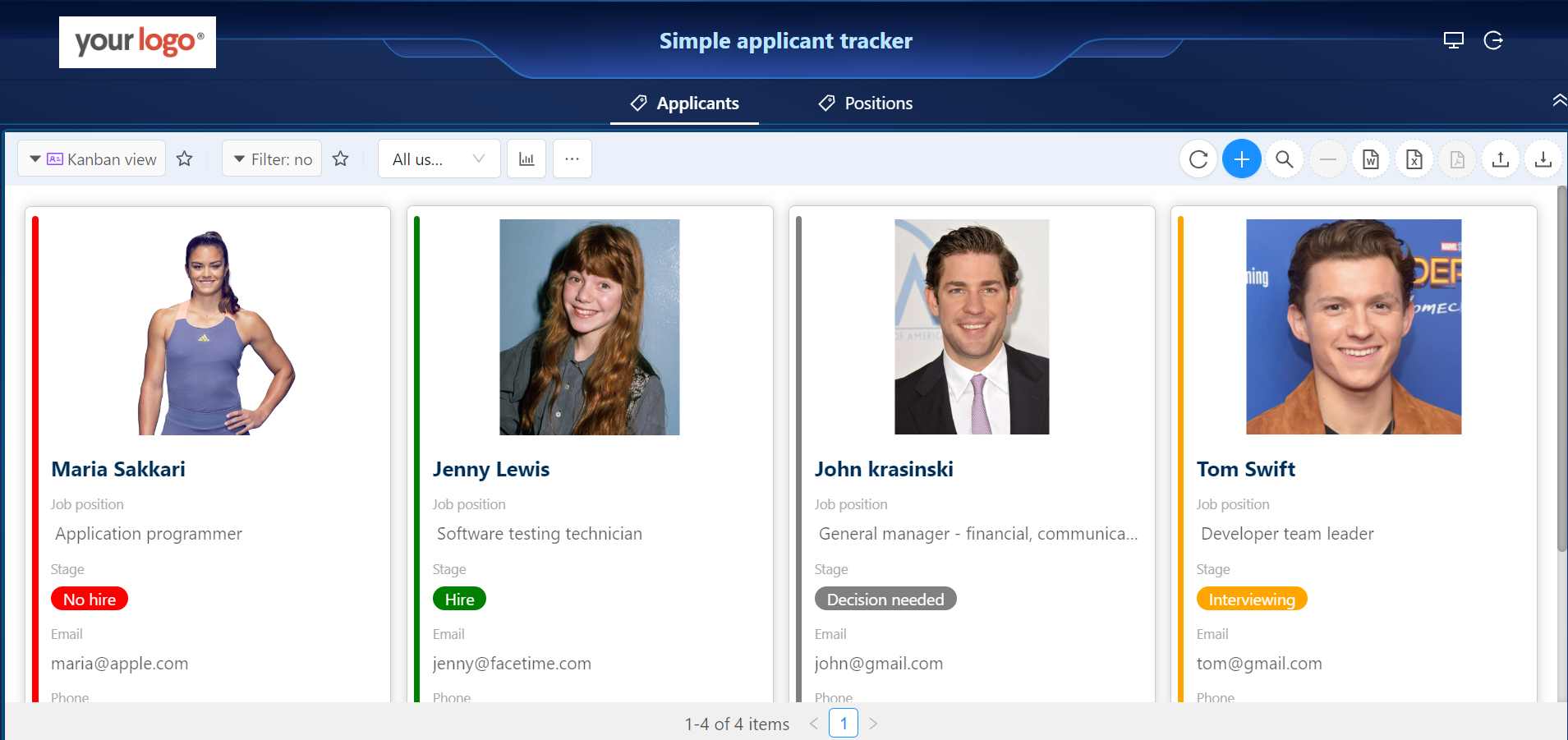Click the orange 'Interviewing' stage badge
Viewport: 1568px width, 740px height.
pos(1252,599)
